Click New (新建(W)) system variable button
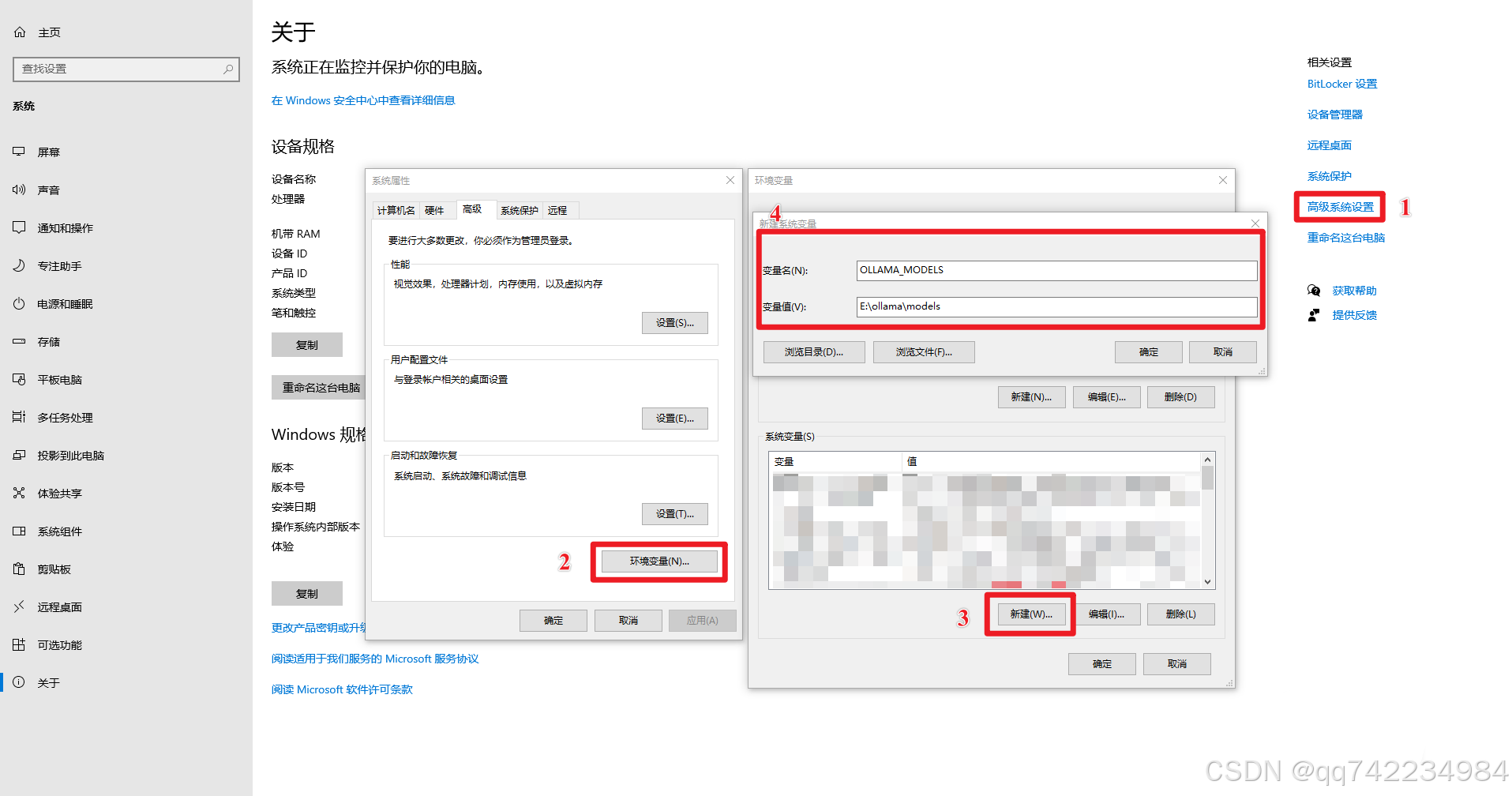Viewport: 1512px width, 796px height. coord(1030,614)
